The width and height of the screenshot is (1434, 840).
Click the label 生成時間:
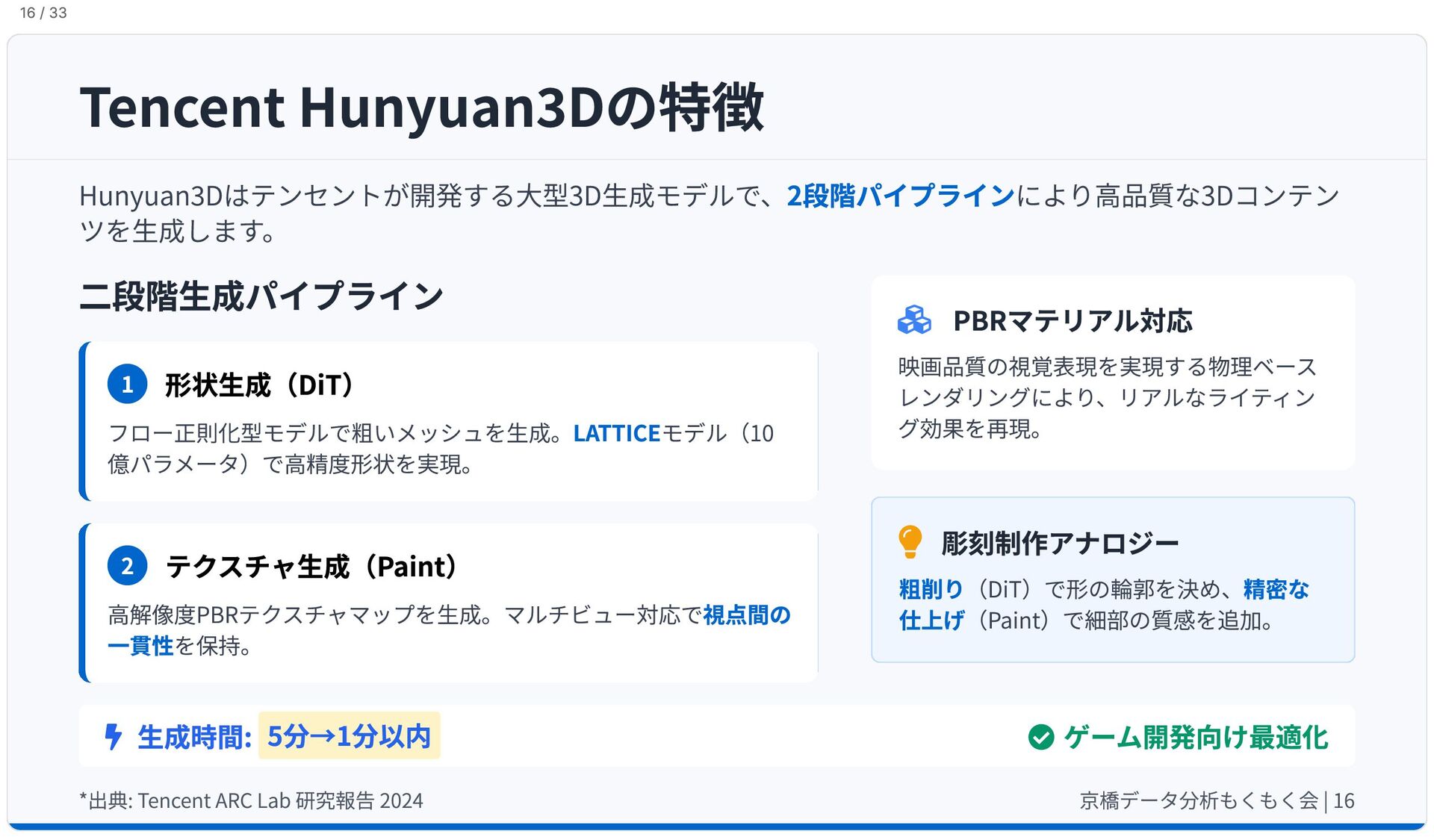(x=195, y=738)
